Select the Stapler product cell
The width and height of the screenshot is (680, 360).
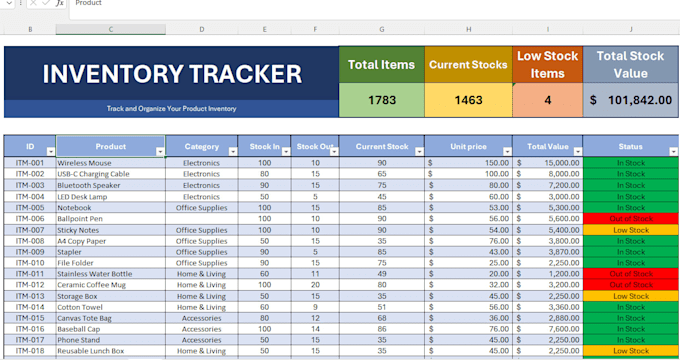point(111,252)
